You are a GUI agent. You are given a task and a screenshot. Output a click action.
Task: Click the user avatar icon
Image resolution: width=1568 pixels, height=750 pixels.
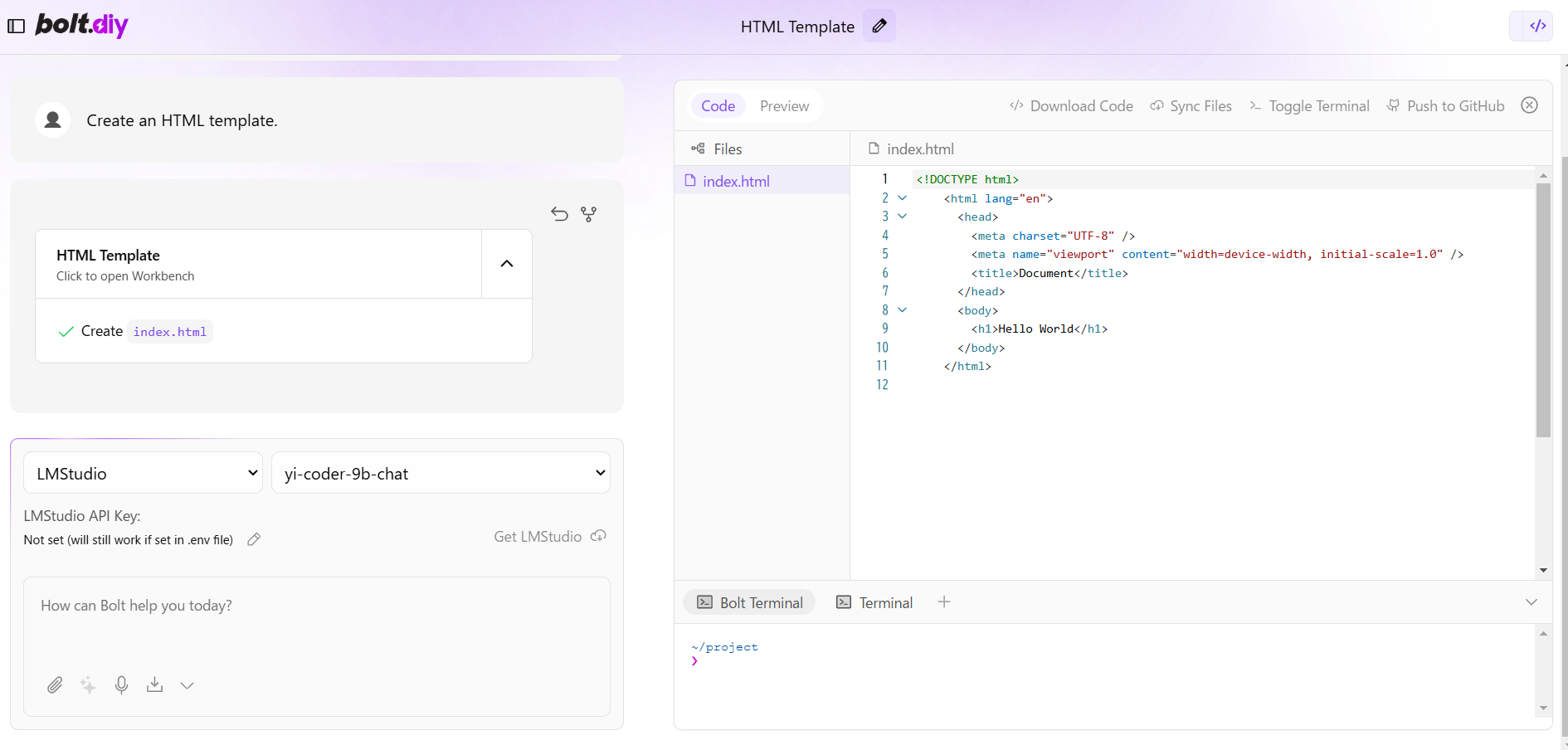pyautogui.click(x=52, y=120)
